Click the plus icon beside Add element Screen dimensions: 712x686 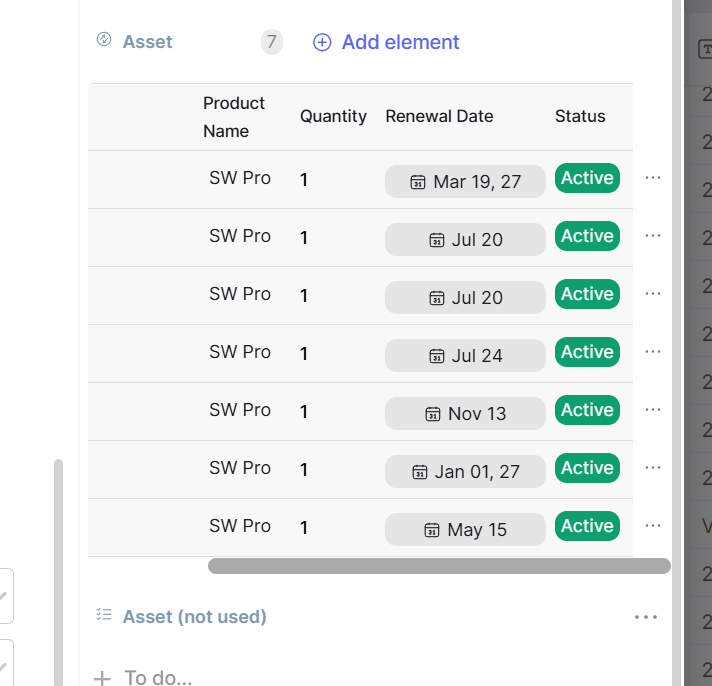point(322,42)
